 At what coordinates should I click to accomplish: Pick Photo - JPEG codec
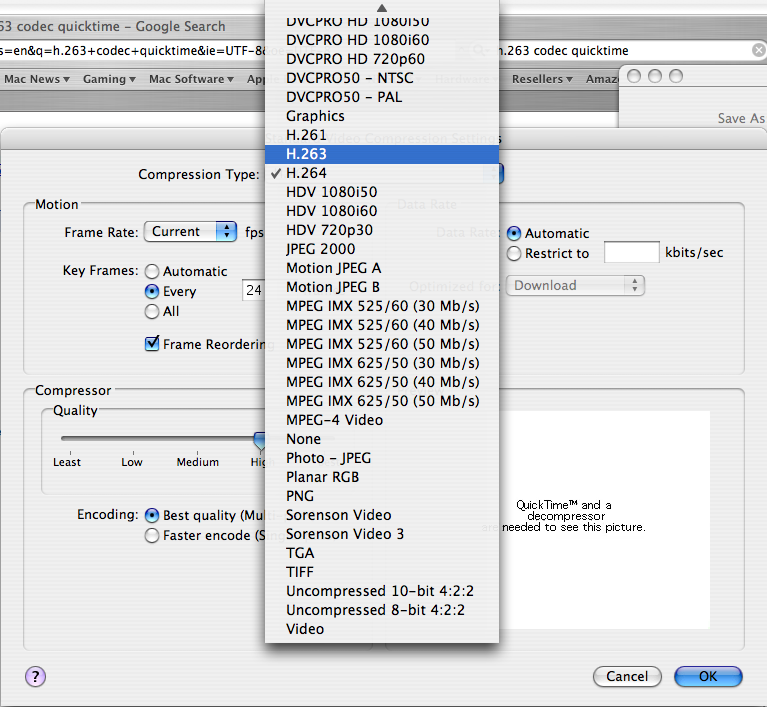tap(382, 458)
